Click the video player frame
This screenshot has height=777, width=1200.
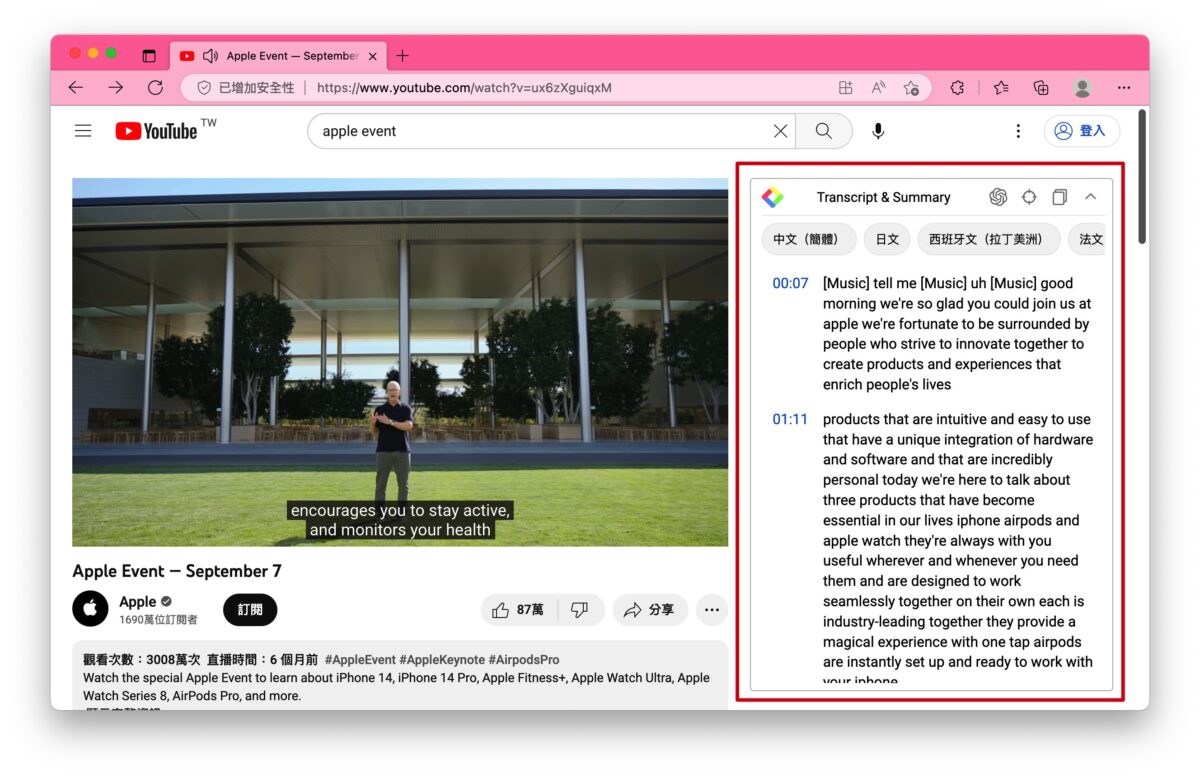(x=400, y=362)
